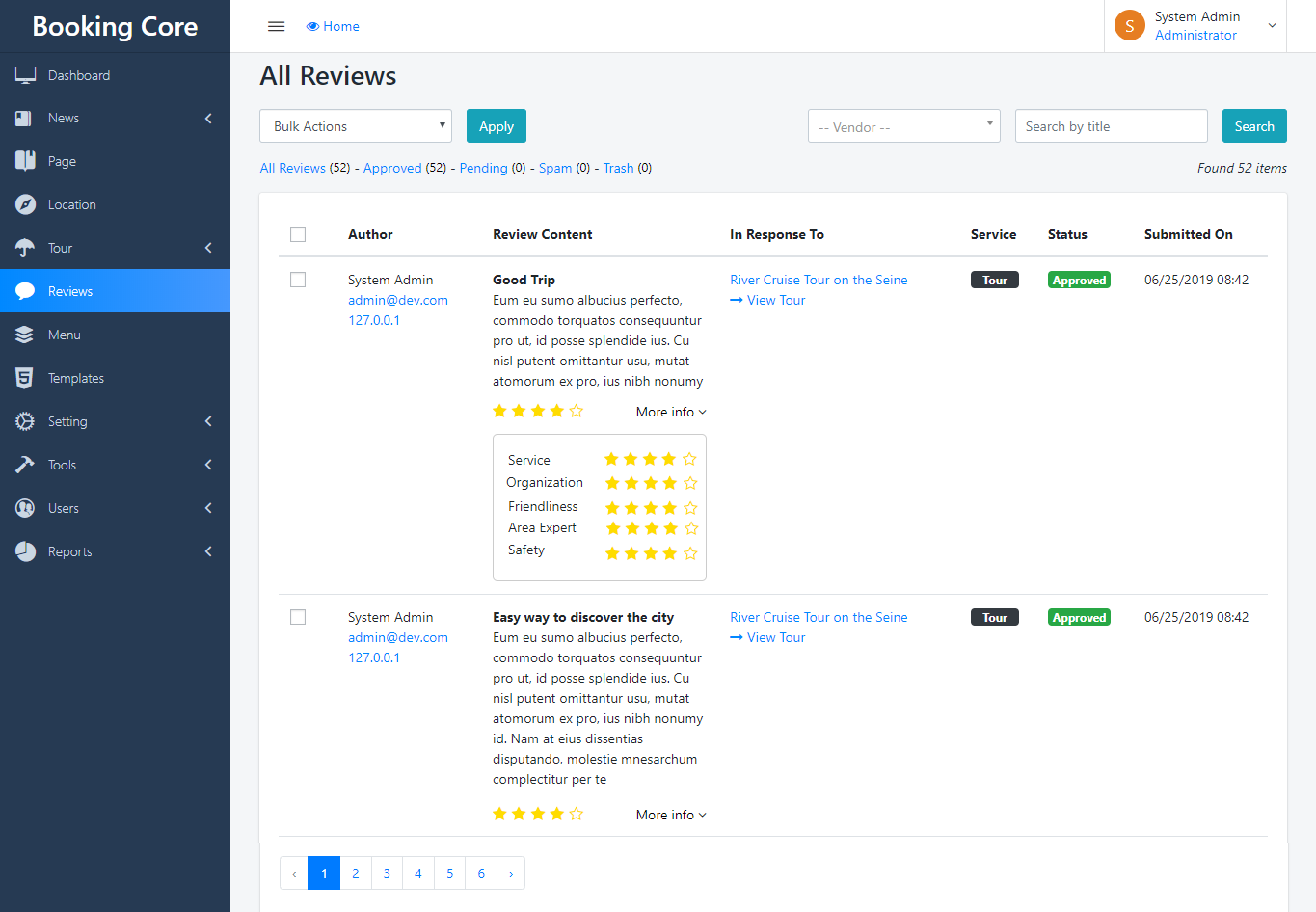Select the 'Good Trip' review checkbox
The height and width of the screenshot is (912, 1316).
pyautogui.click(x=298, y=280)
